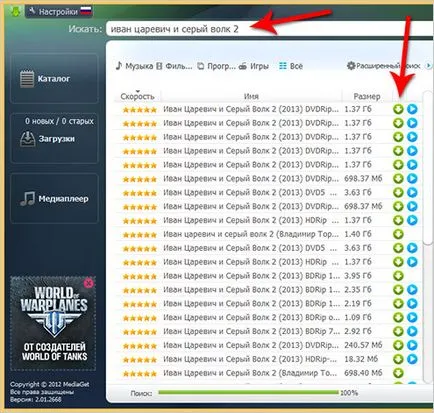Play the 18.32 Мб HDRip result
This screenshot has height=413, width=434.
tap(412, 359)
